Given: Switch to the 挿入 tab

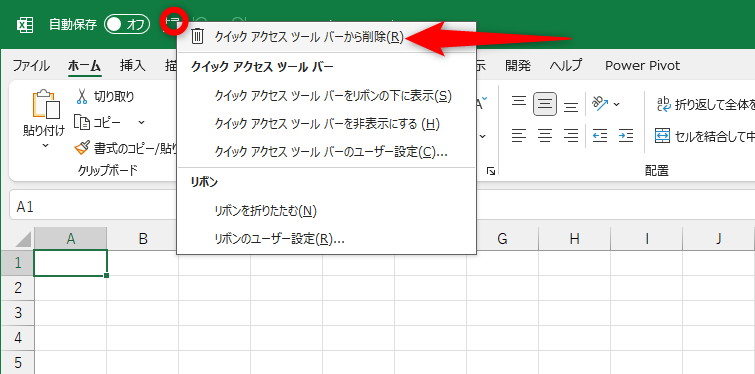Looking at the screenshot, I should [x=133, y=65].
